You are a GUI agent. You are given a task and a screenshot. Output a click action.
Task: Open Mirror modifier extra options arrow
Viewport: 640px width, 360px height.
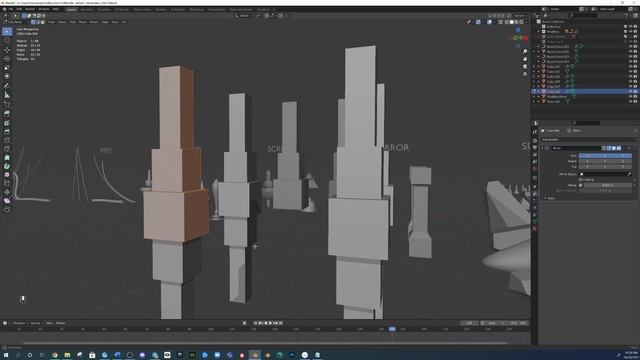624,148
